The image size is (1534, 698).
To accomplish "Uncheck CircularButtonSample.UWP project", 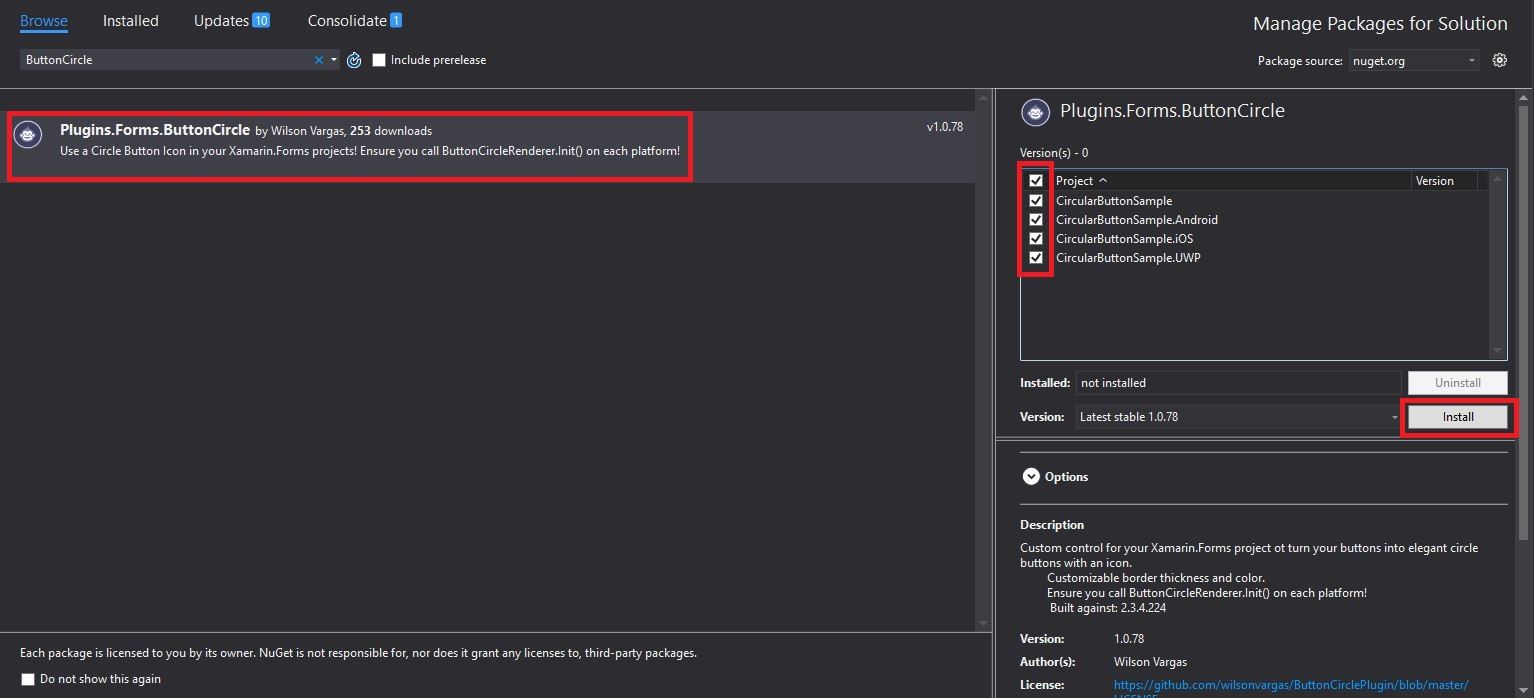I will (1036, 257).
